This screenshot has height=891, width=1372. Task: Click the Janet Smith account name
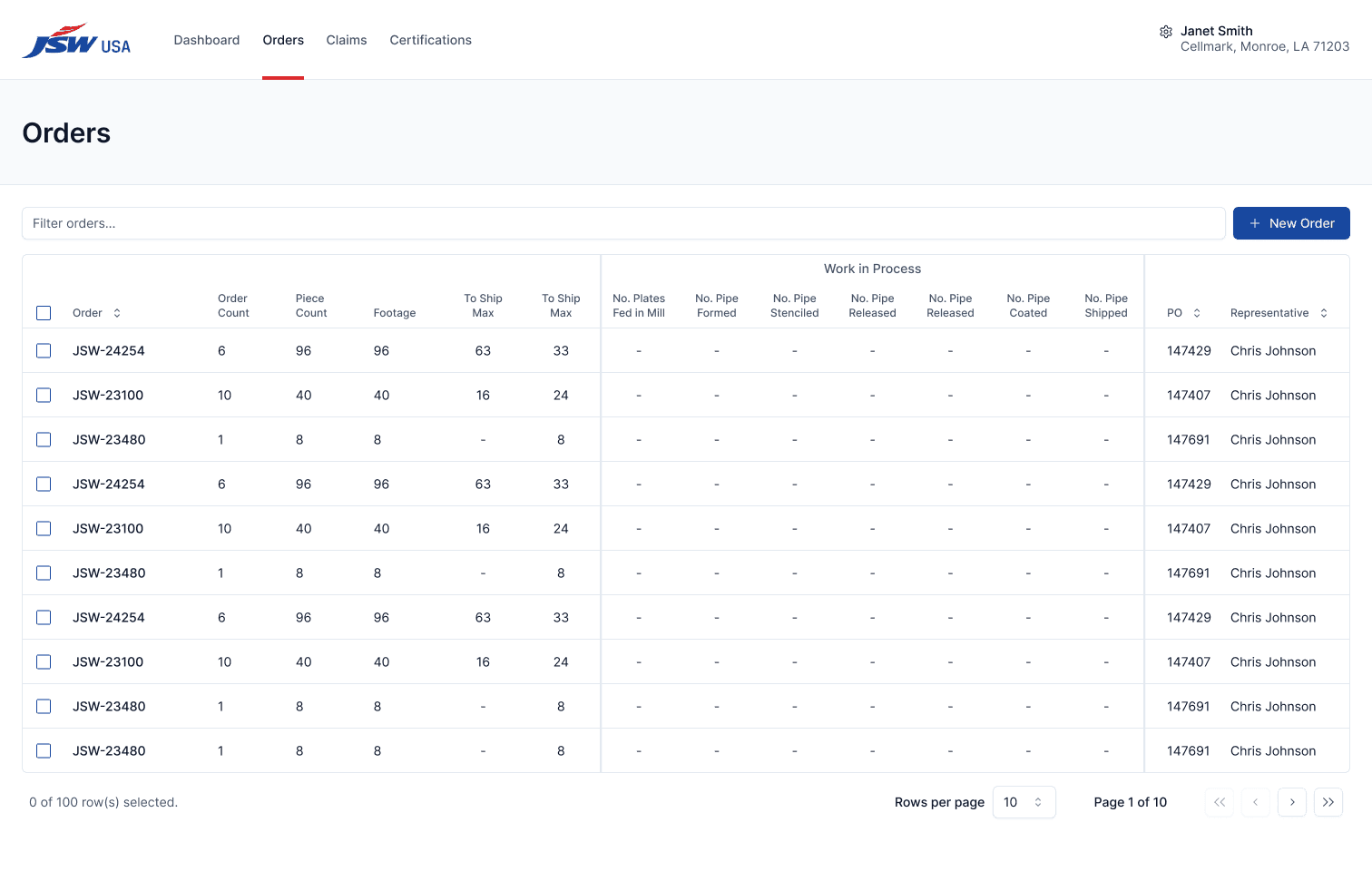(1216, 31)
